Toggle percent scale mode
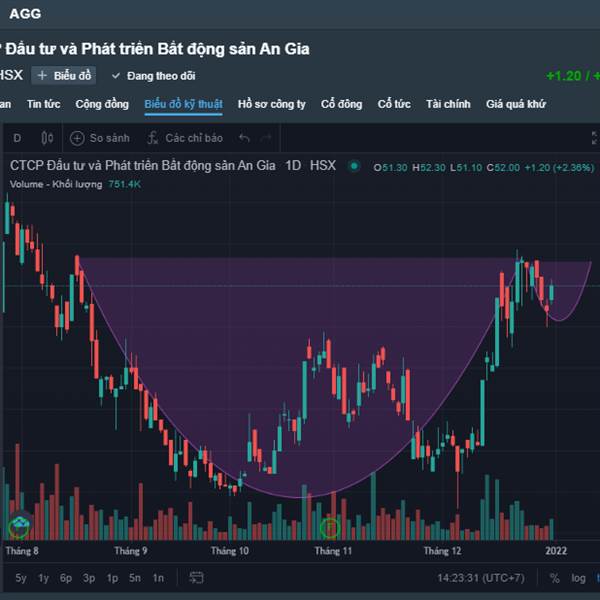600x600 pixels. [554, 578]
